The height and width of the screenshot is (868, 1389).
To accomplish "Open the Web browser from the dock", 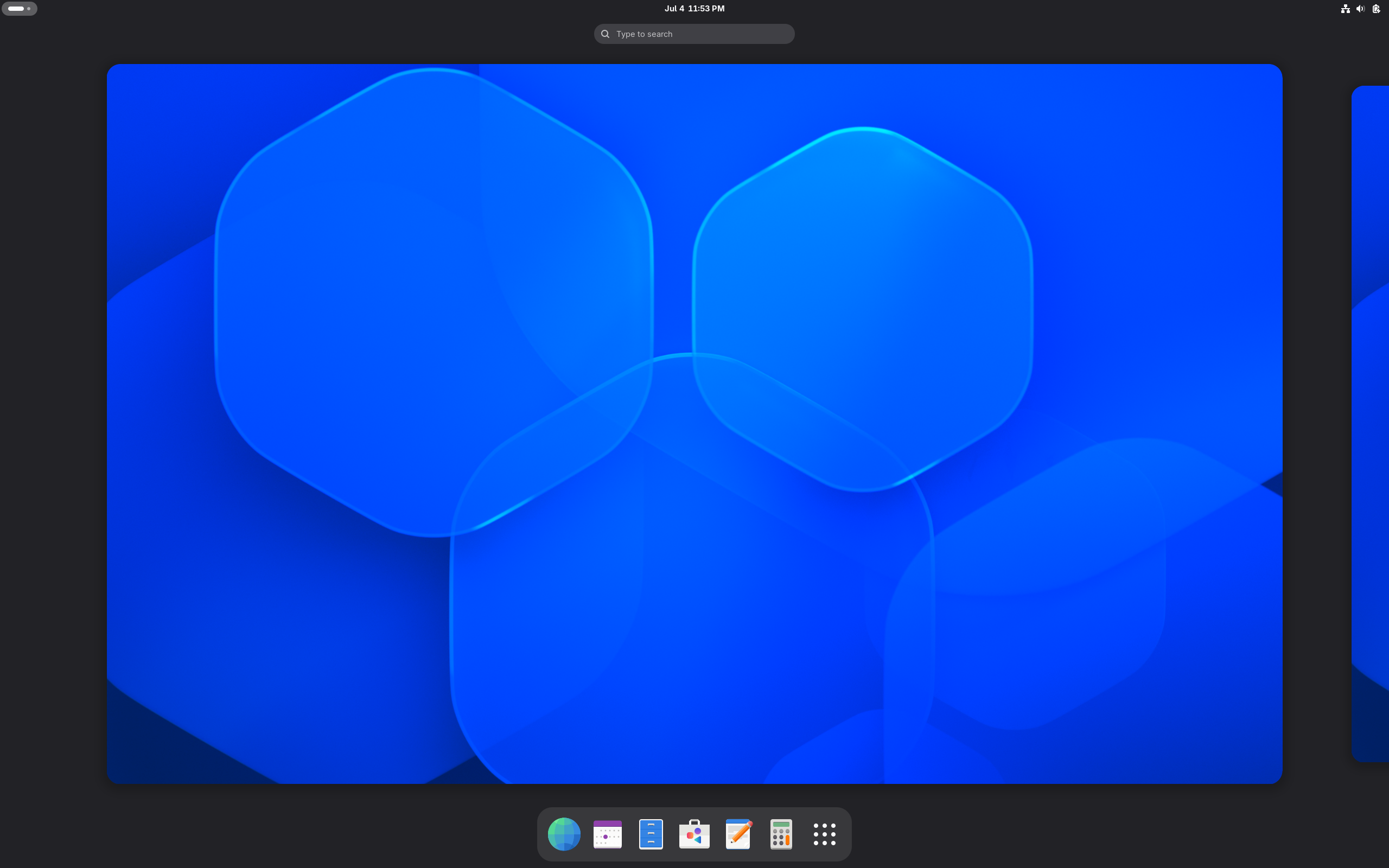I will pos(564,834).
